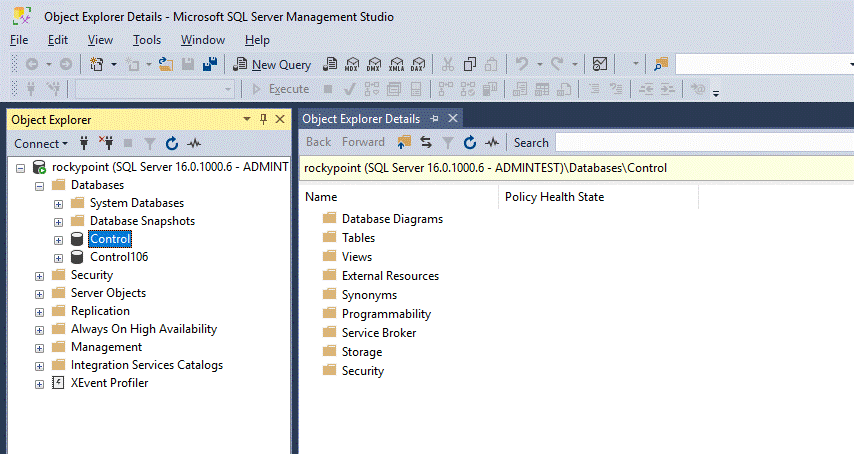
Task: Click the Activity Monitor toolbar icon
Action: (x=600, y=64)
